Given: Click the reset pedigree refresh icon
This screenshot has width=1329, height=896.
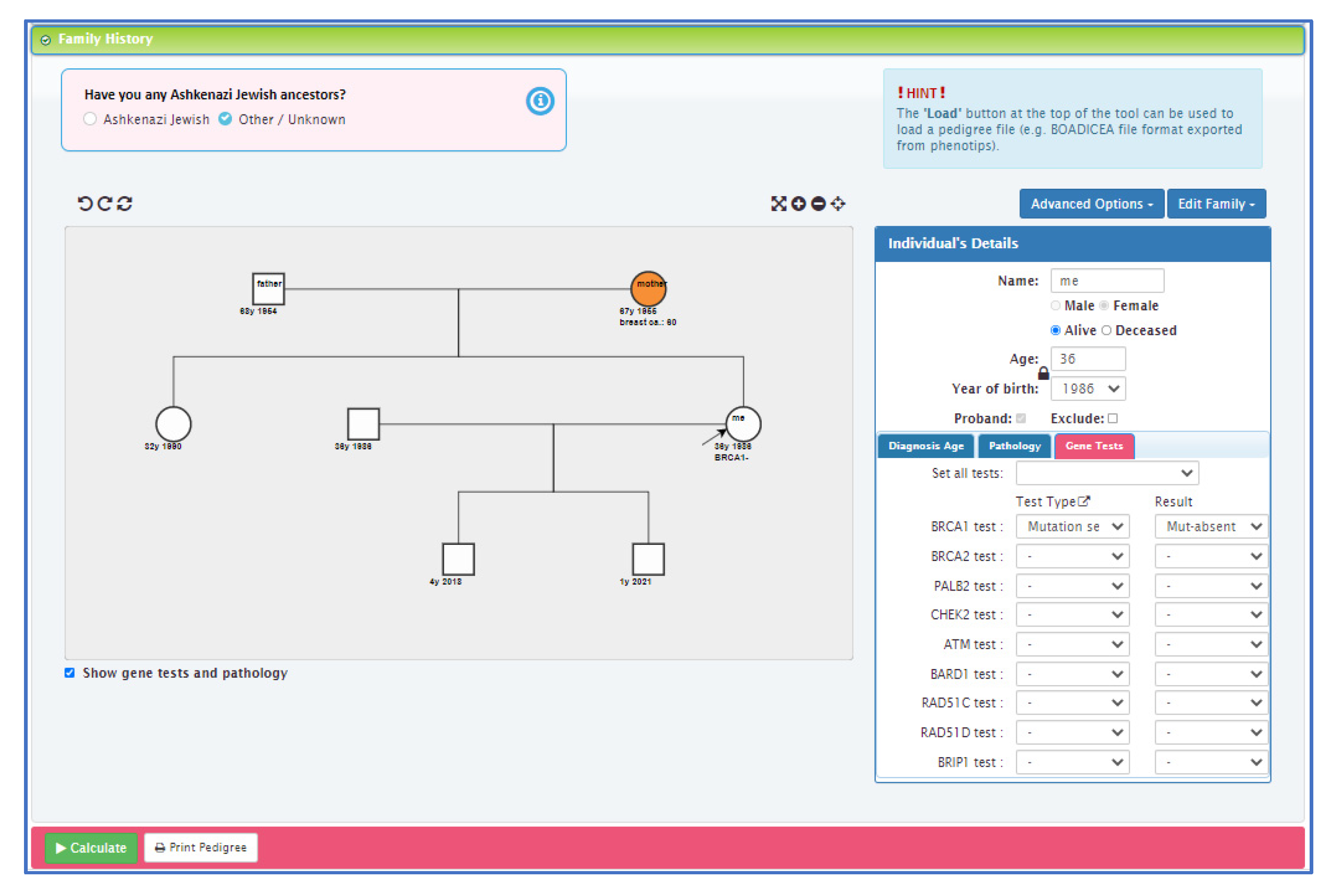Looking at the screenshot, I should coord(125,203).
